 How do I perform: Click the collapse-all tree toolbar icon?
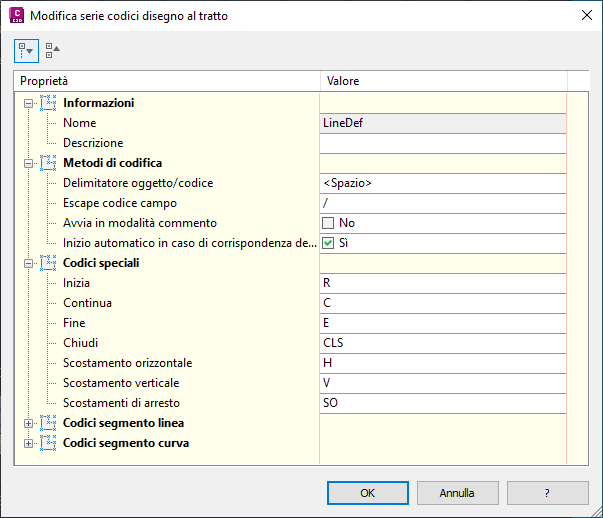pos(53,49)
